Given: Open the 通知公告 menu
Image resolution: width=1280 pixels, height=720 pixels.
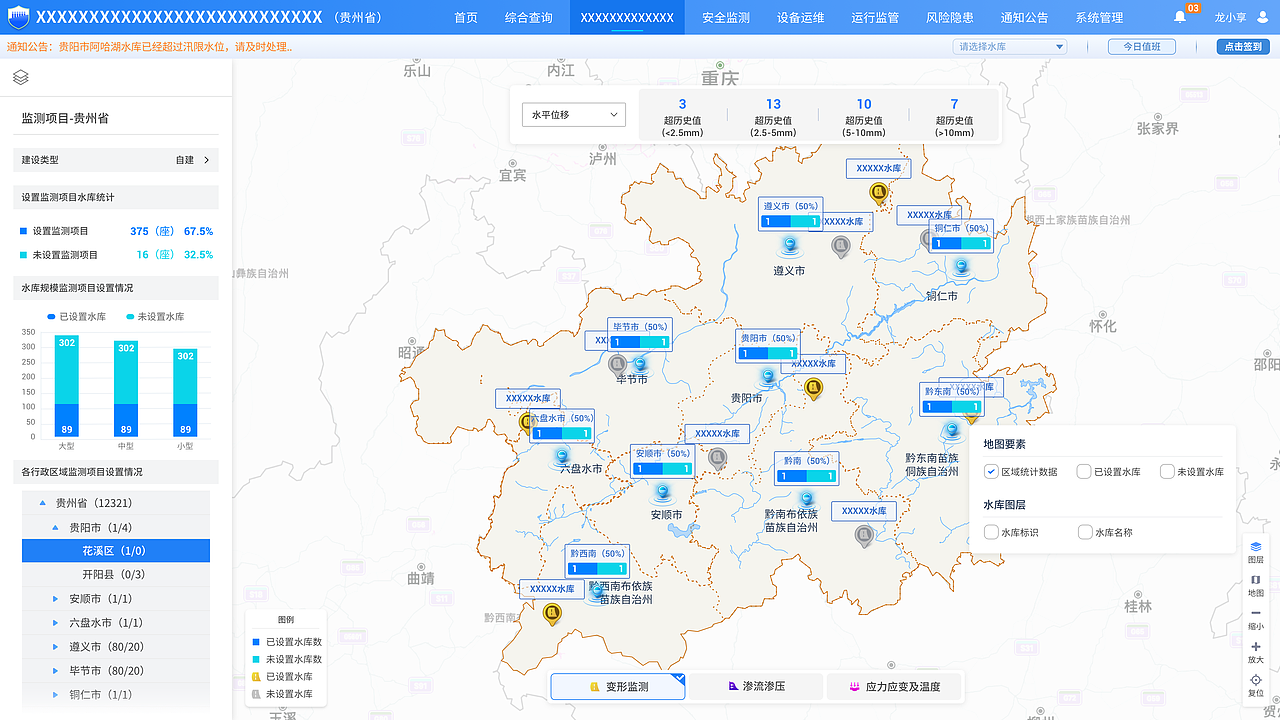Looking at the screenshot, I should pyautogui.click(x=1024, y=18).
